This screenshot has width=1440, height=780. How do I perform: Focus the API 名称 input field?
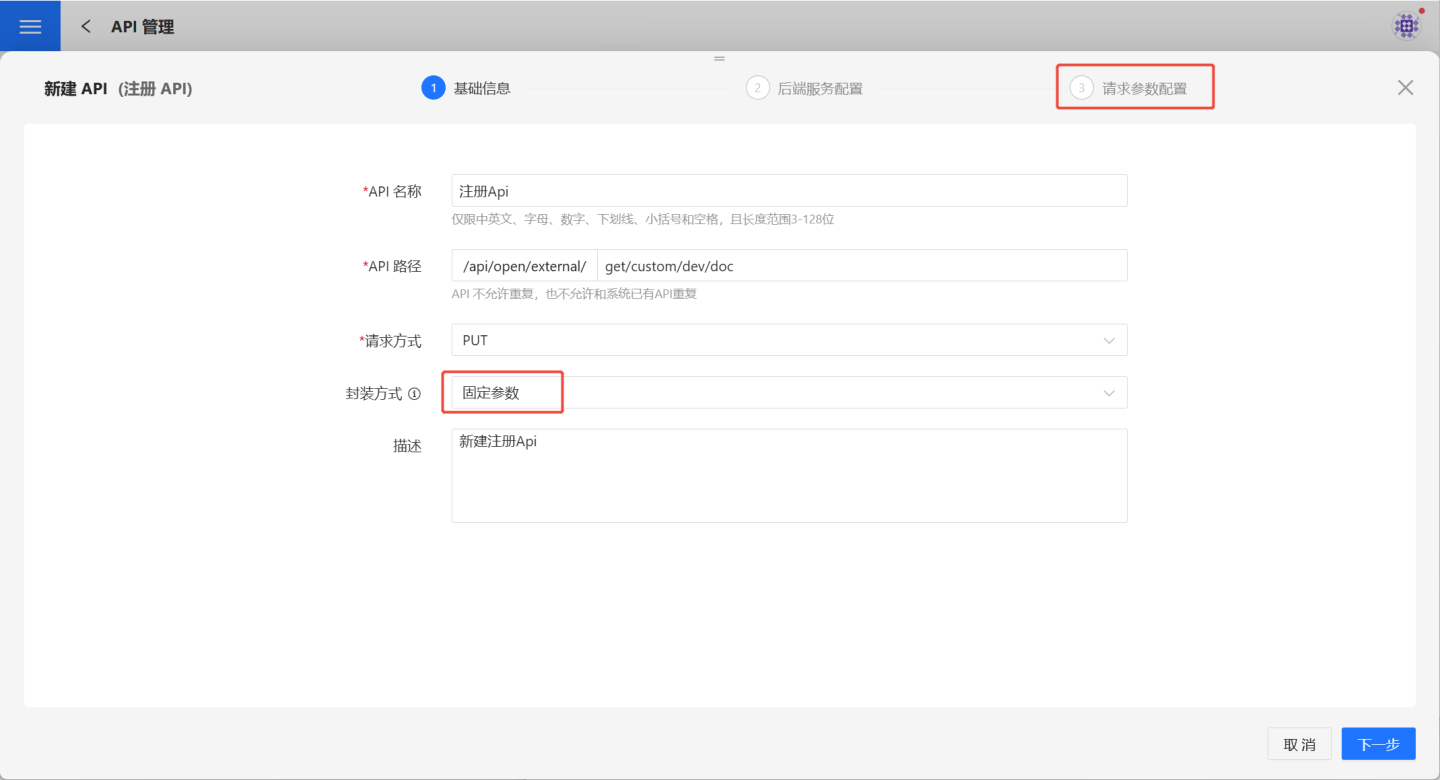click(x=788, y=191)
